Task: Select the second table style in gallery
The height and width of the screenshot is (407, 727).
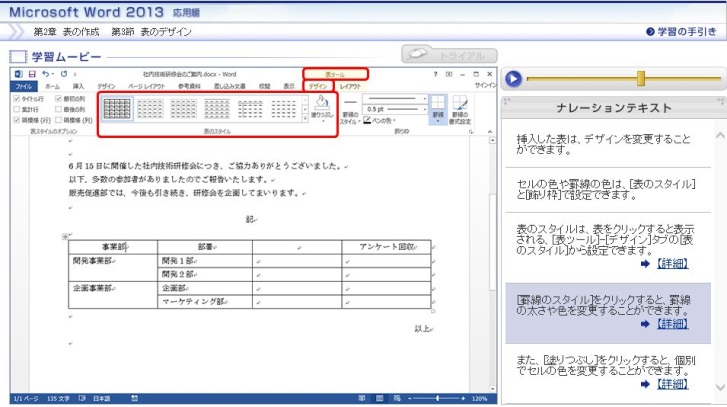Action: tap(150, 109)
